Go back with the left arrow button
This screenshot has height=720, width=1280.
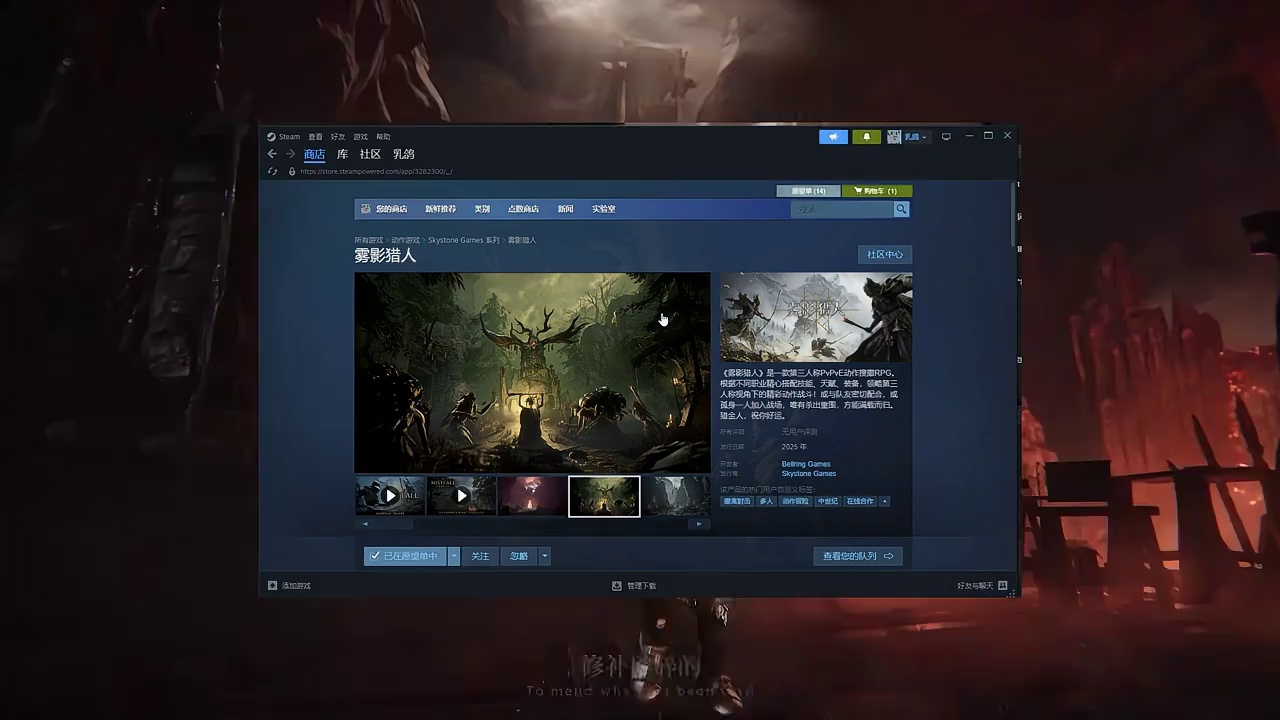pos(272,154)
